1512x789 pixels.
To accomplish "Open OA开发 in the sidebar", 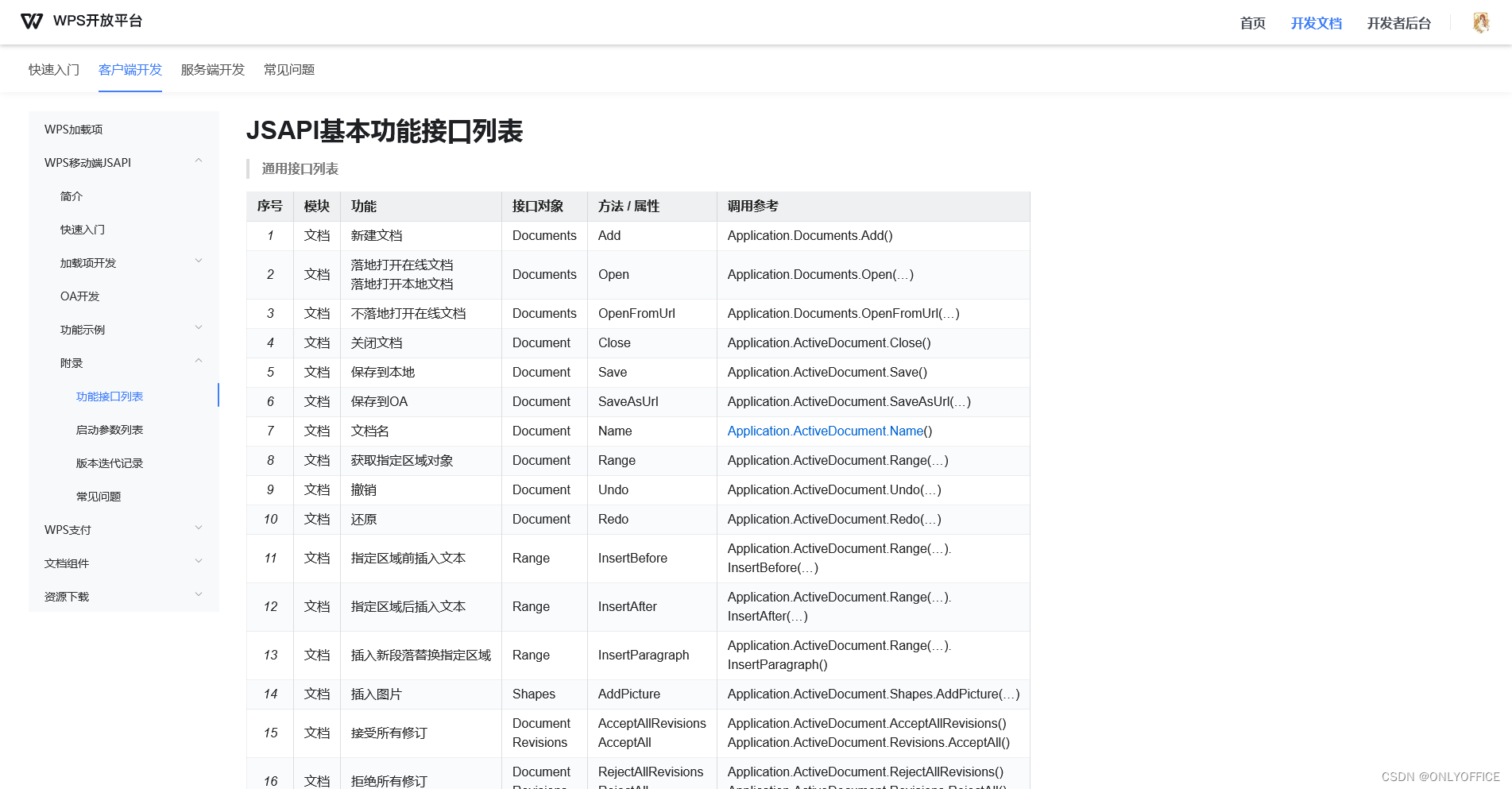I will (x=80, y=296).
